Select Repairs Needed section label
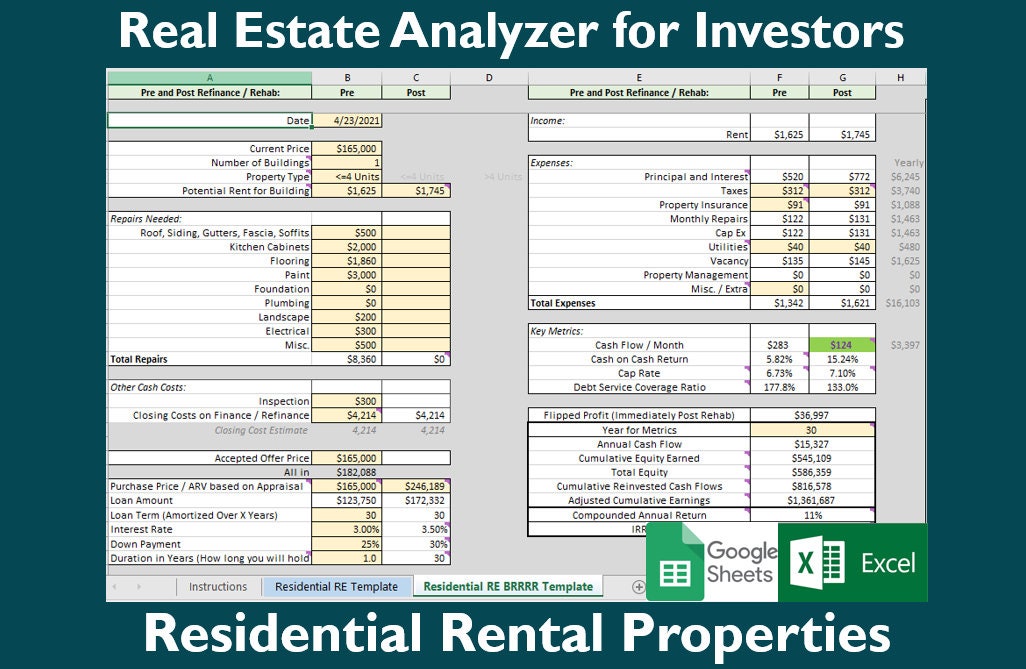The height and width of the screenshot is (669, 1026). pos(146,219)
